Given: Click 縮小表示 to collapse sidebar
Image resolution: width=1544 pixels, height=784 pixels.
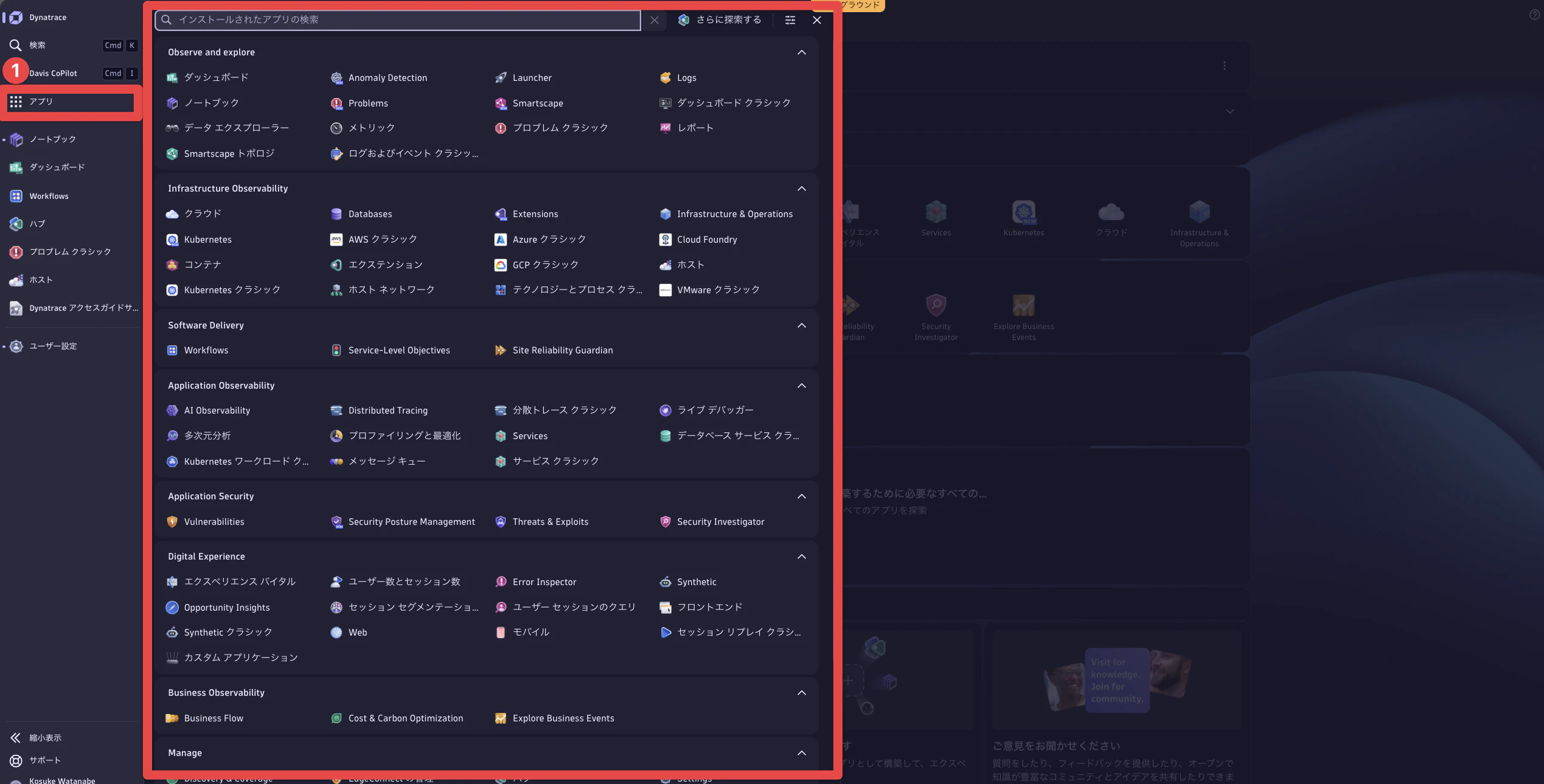Looking at the screenshot, I should (x=72, y=738).
